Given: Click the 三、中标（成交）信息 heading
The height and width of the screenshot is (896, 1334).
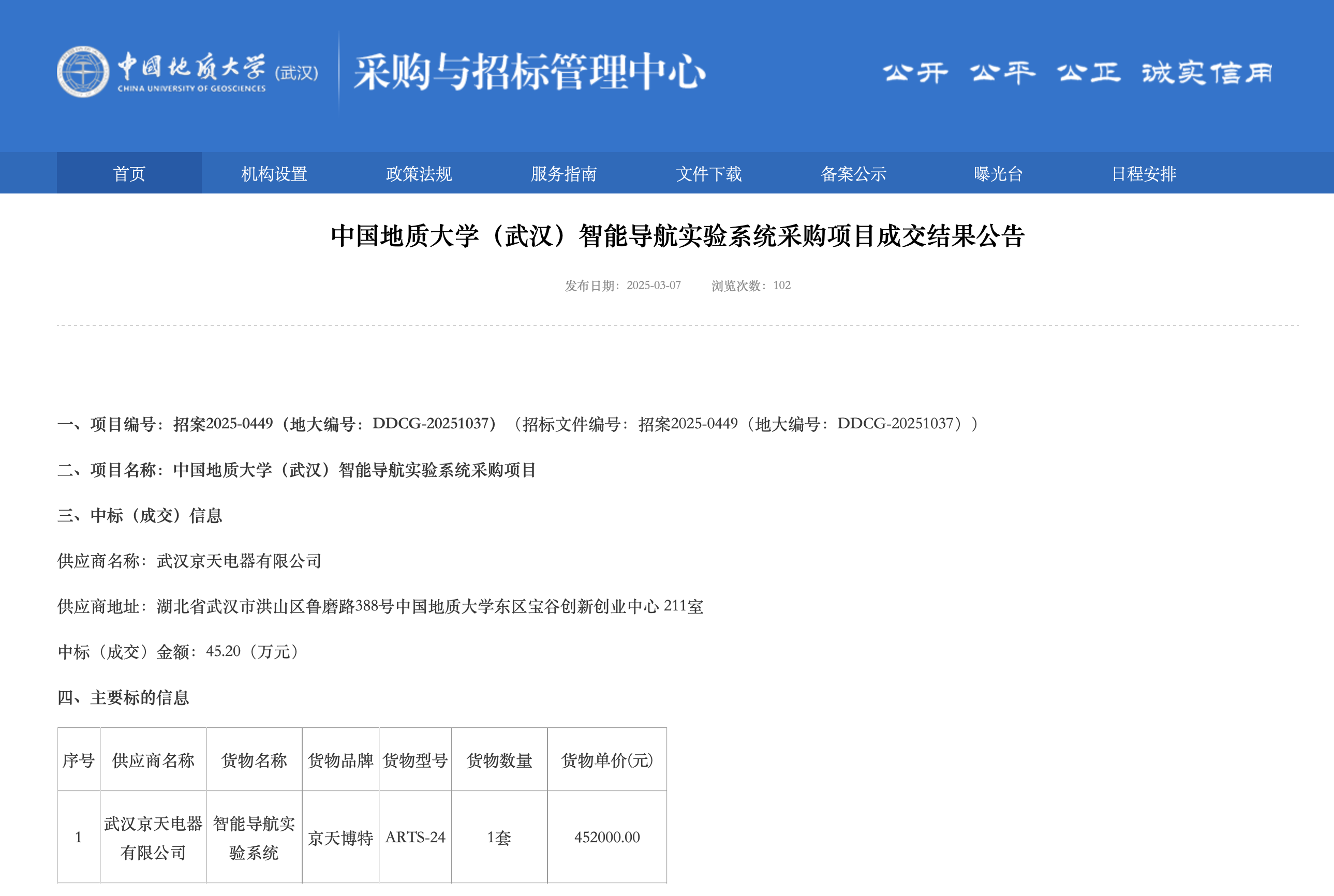Looking at the screenshot, I should (x=140, y=515).
